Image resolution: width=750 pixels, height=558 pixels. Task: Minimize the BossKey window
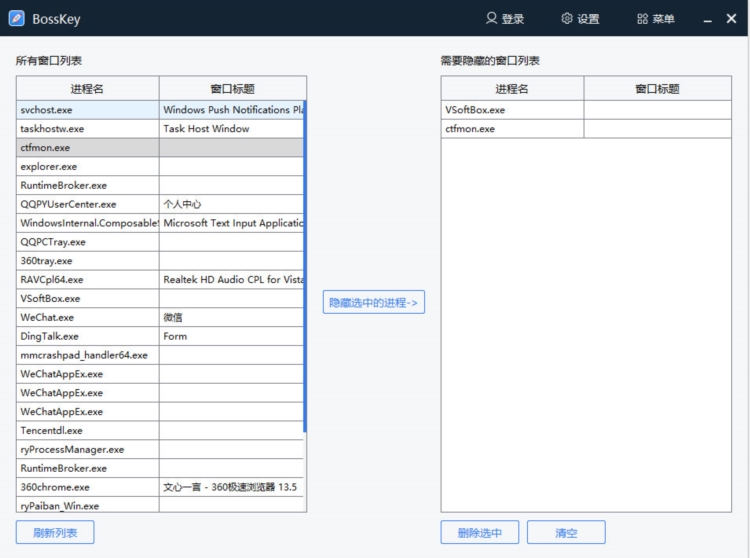pos(707,19)
